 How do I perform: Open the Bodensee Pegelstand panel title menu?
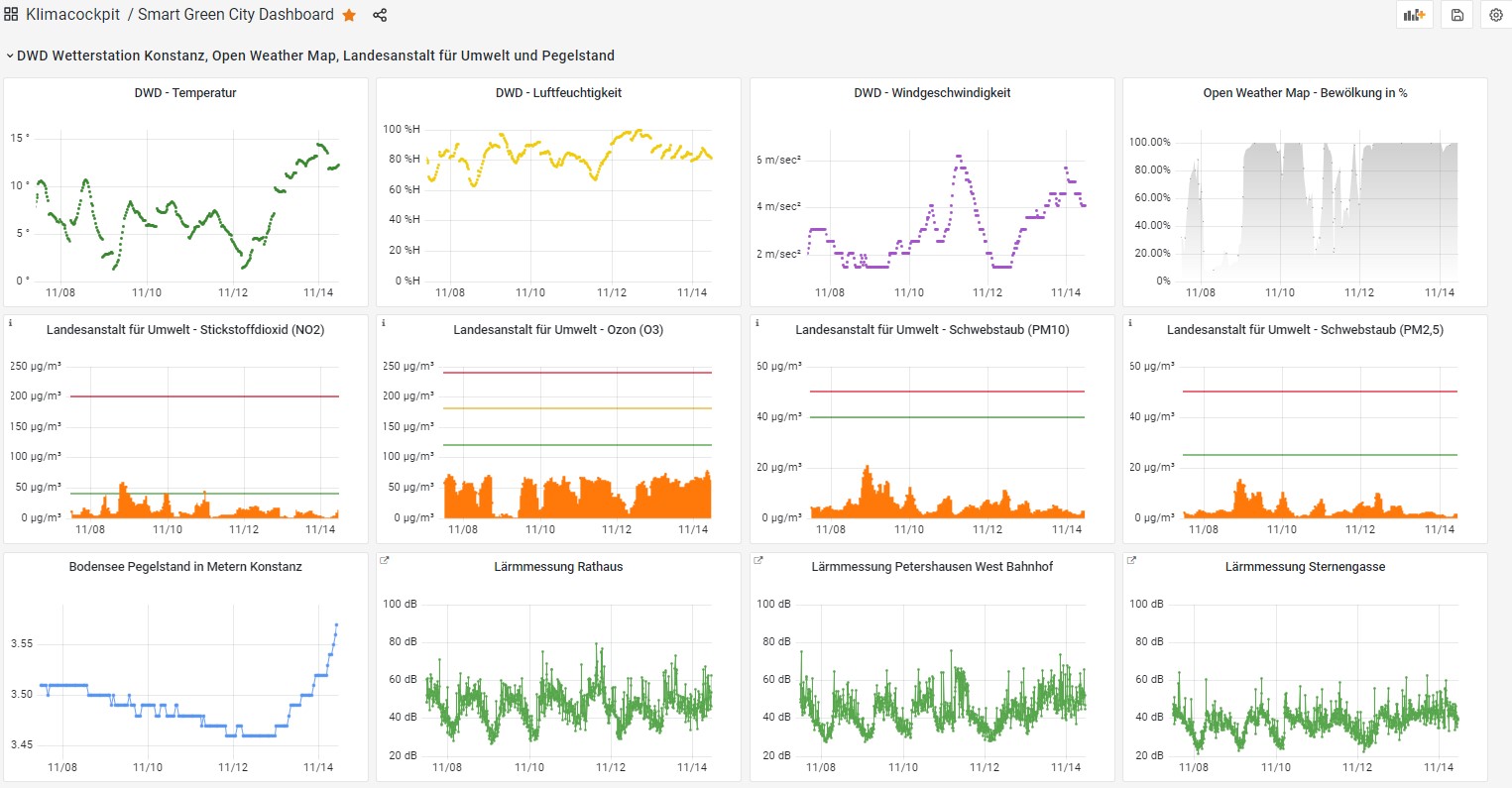(185, 567)
